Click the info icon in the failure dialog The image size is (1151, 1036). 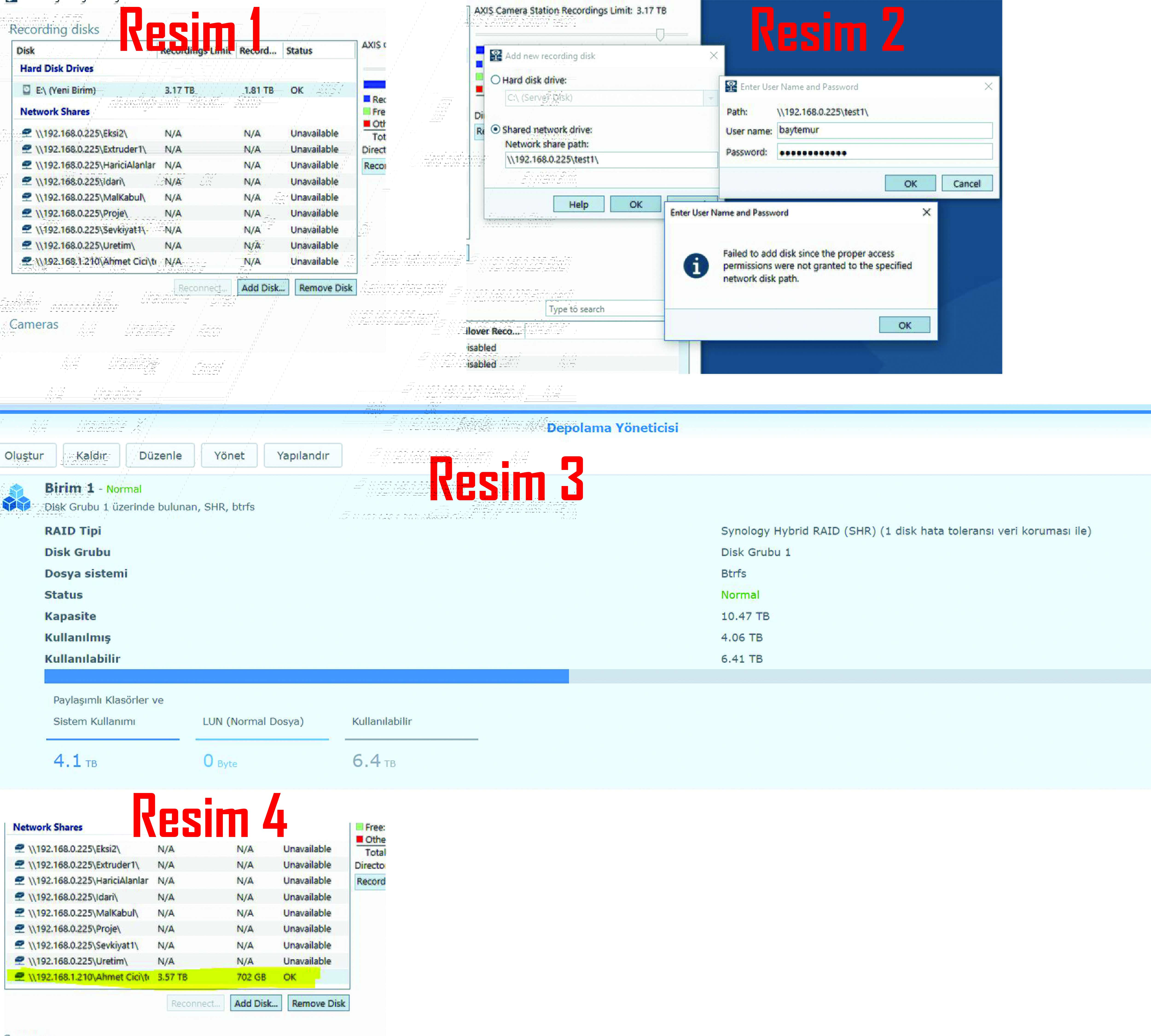(x=695, y=266)
